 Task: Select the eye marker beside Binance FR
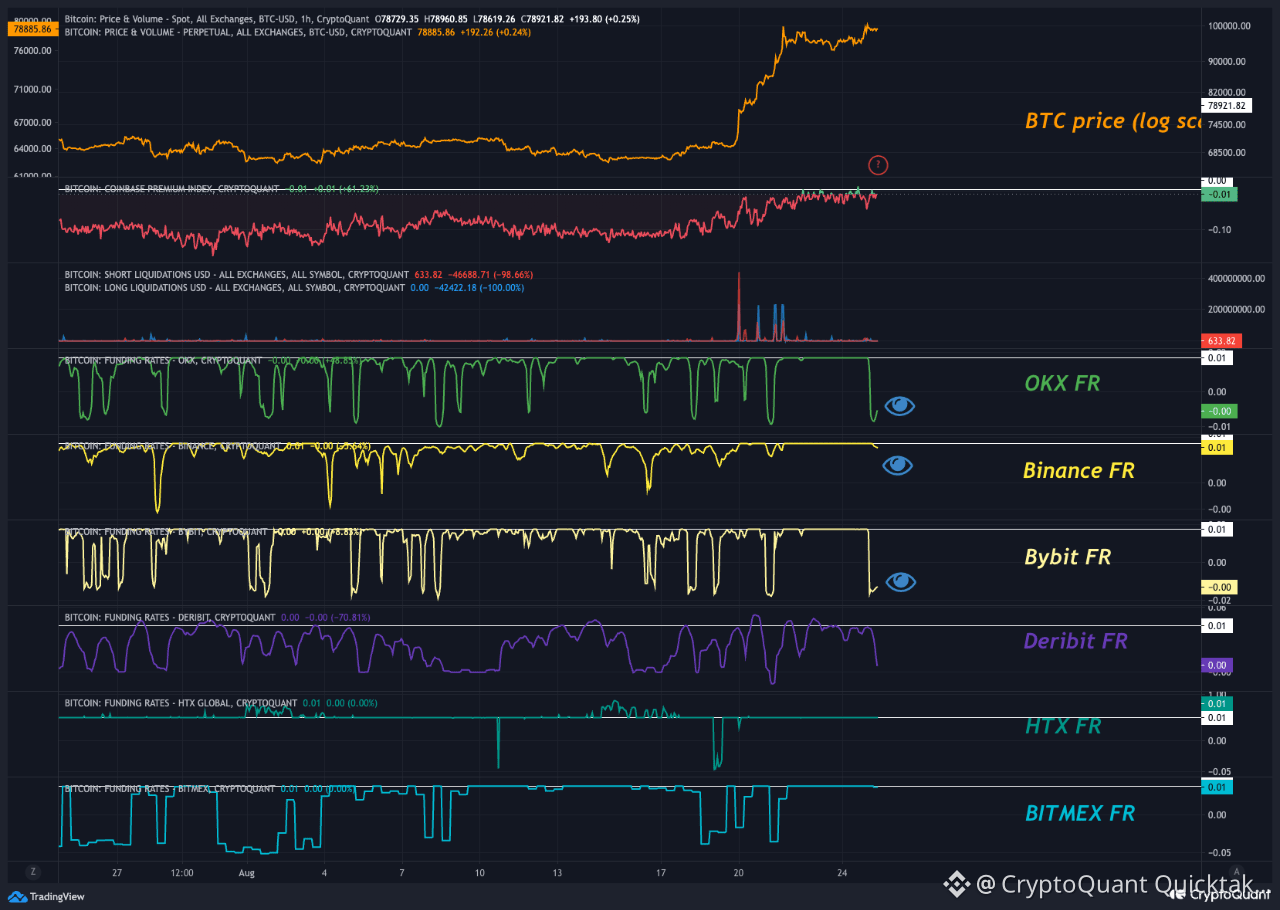pyautogui.click(x=897, y=465)
